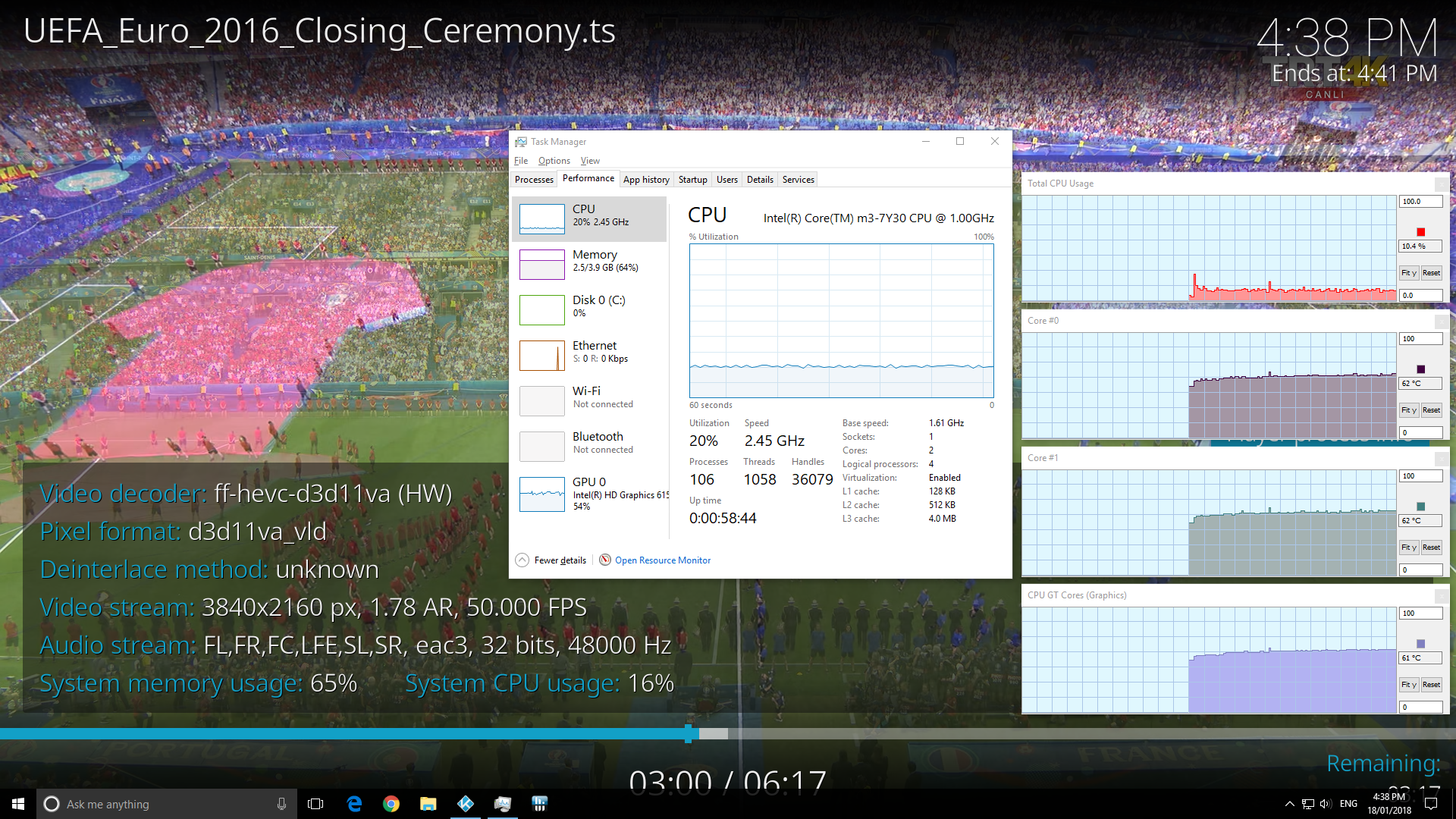Launch Microsoft Edge from the taskbar
The image size is (1456, 819).
(354, 804)
